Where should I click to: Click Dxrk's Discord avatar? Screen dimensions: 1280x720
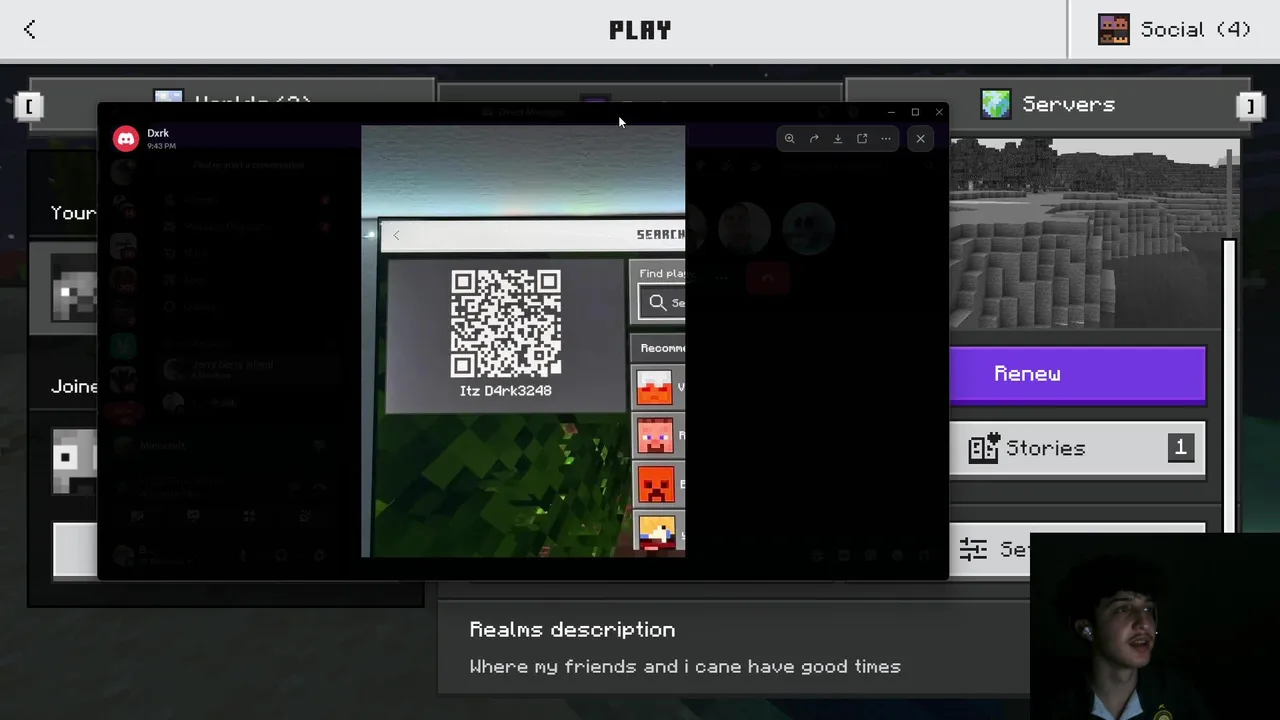pyautogui.click(x=126, y=139)
